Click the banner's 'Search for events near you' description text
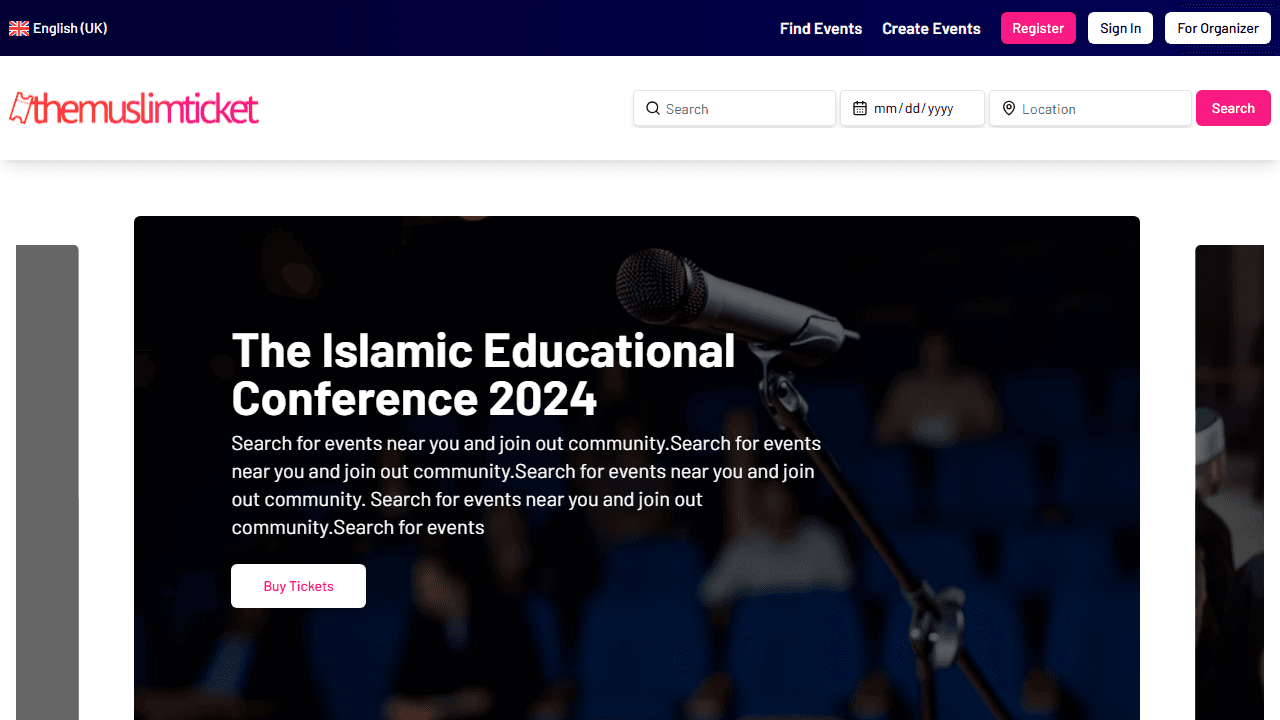1280x720 pixels. point(526,485)
